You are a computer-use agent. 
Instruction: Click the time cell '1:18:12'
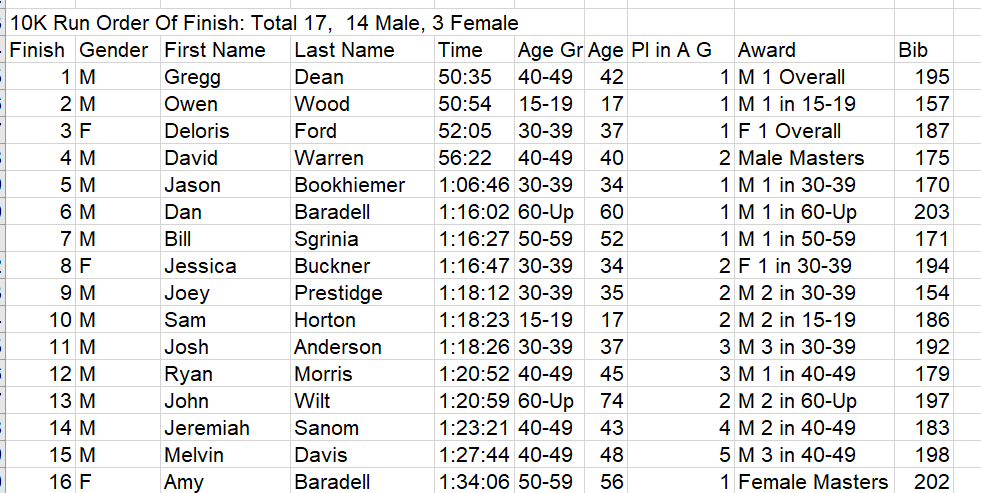(x=475, y=293)
